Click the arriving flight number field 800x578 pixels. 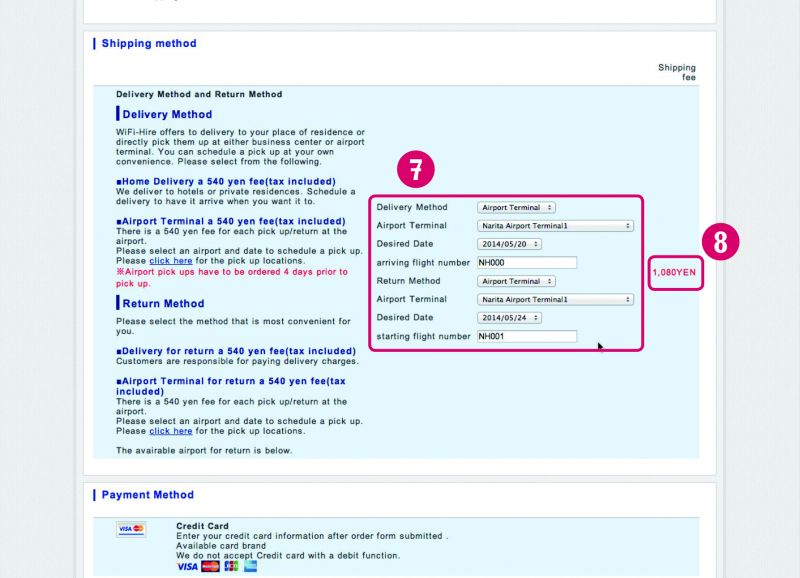point(527,263)
